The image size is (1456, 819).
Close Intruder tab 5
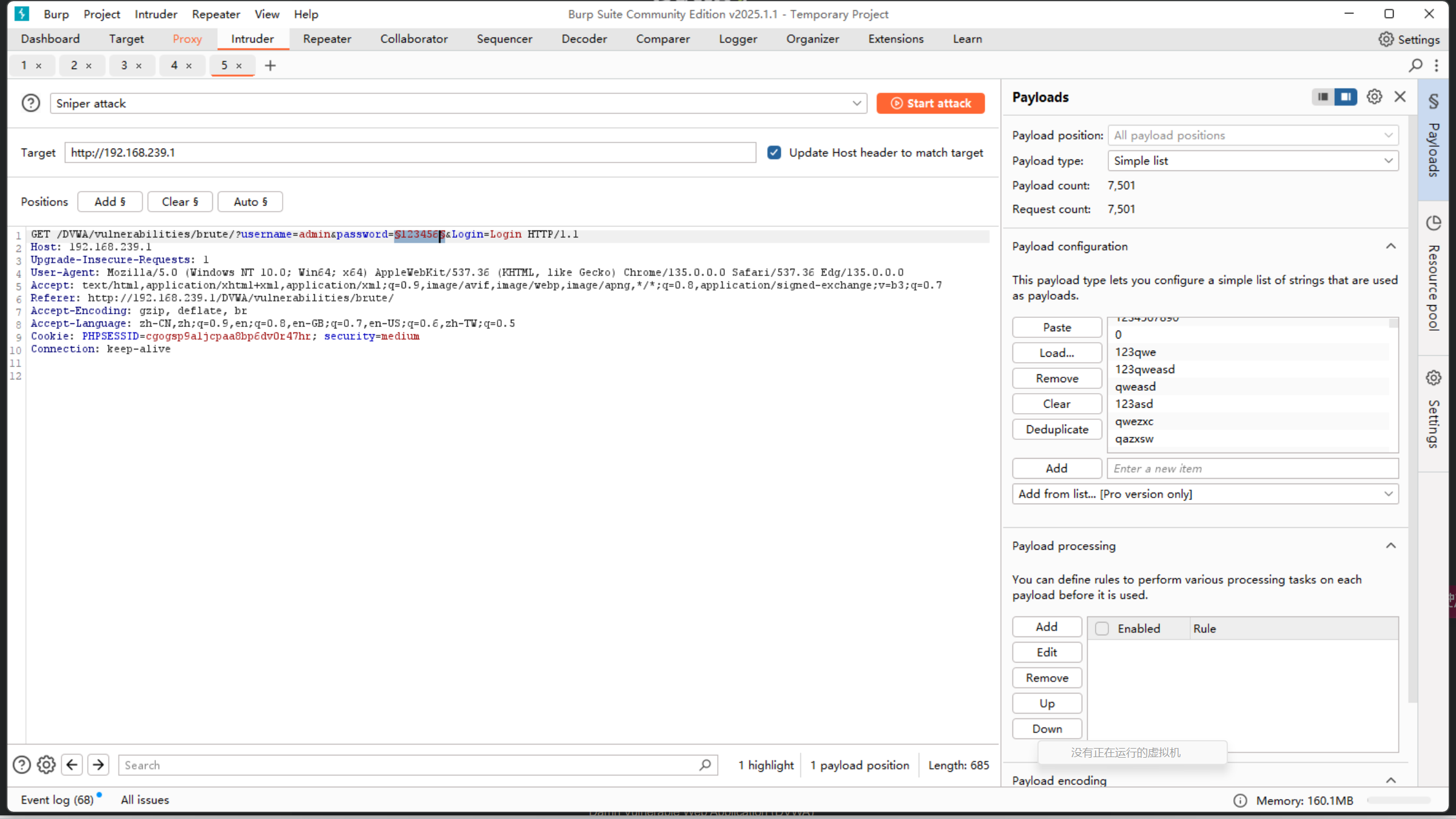(239, 66)
